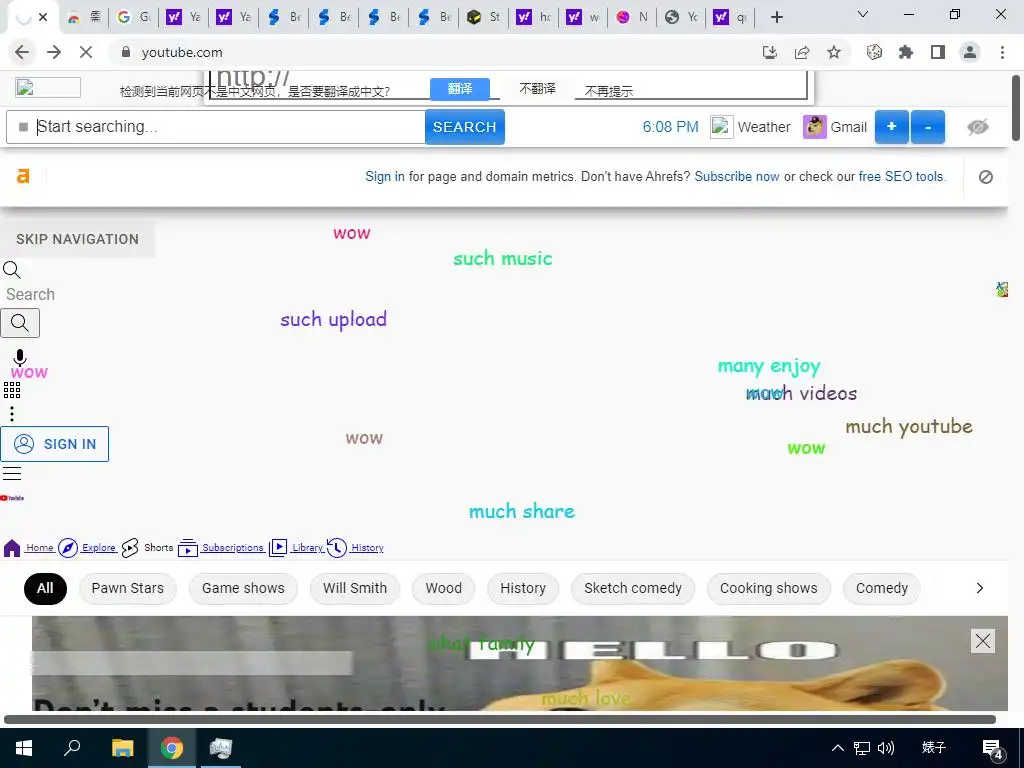Choose 不翻译 to decline translation

click(x=537, y=89)
